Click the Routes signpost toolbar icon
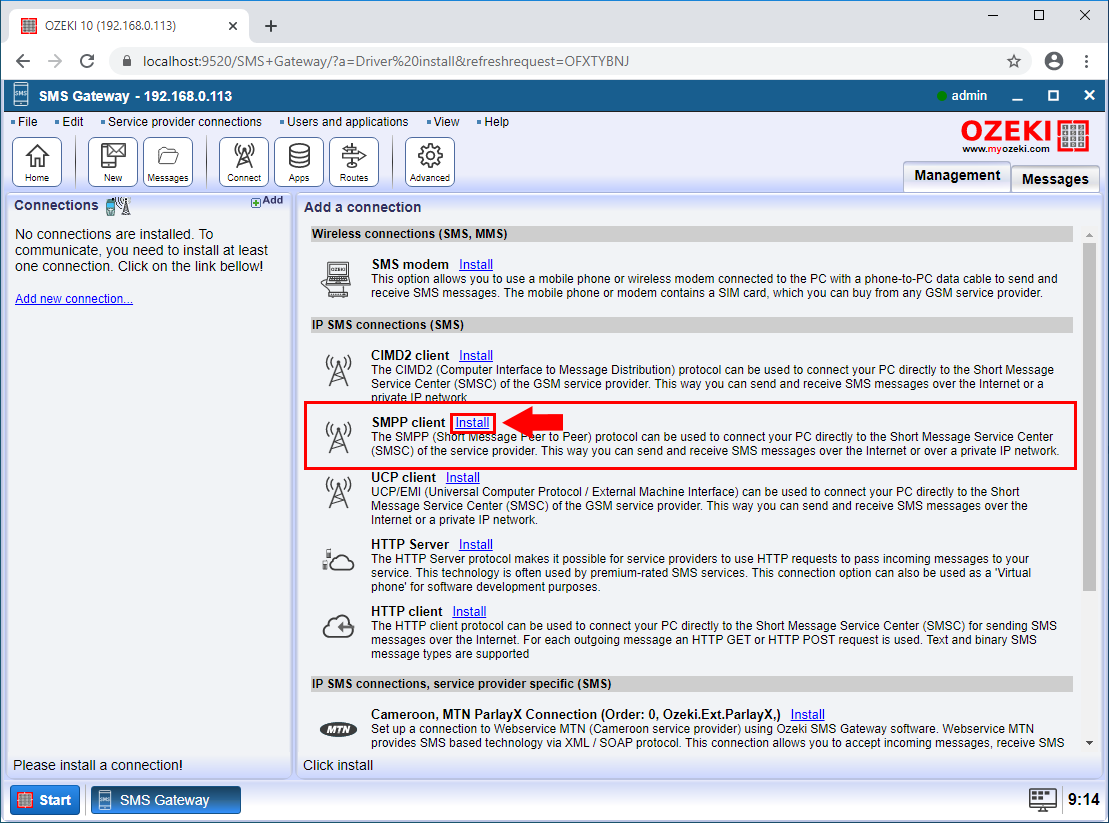This screenshot has width=1109, height=823. [354, 162]
